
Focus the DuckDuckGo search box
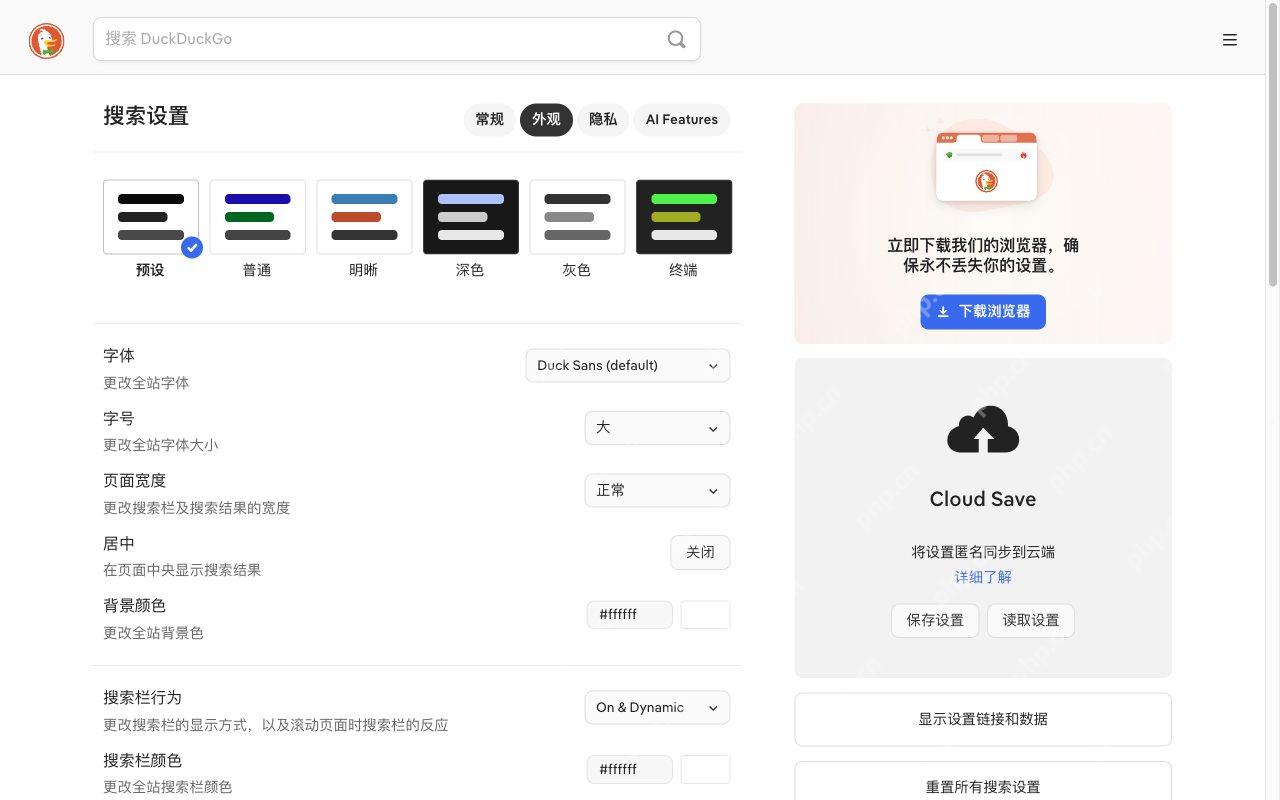(397, 39)
